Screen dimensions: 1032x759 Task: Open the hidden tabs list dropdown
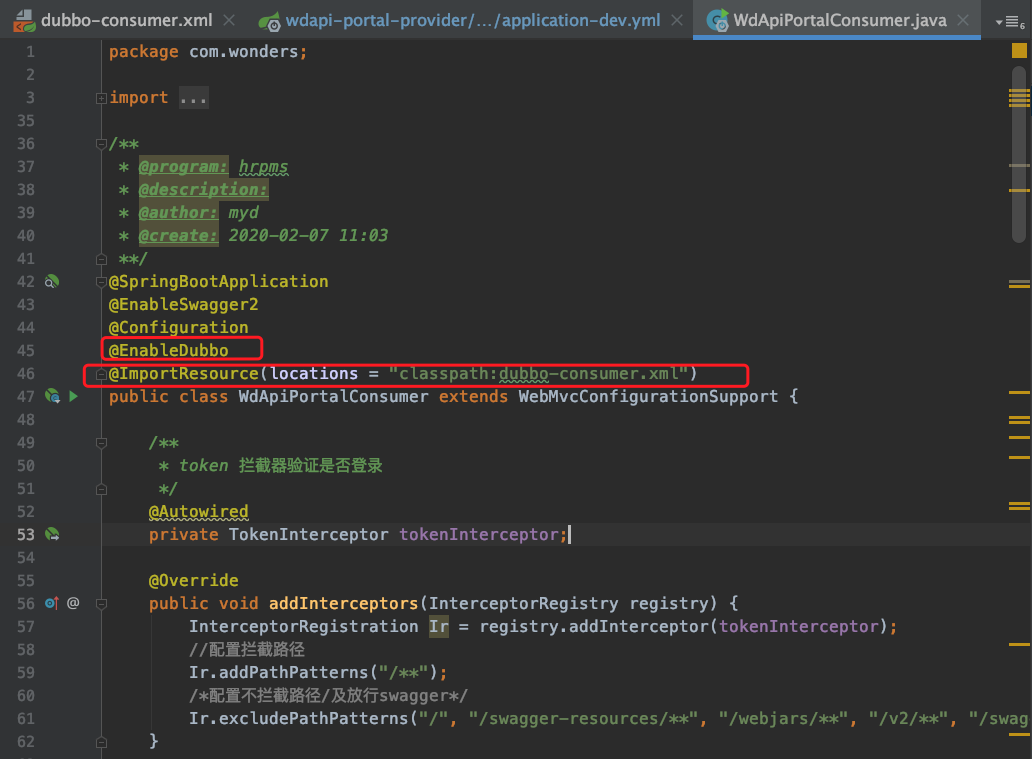pos(1010,22)
